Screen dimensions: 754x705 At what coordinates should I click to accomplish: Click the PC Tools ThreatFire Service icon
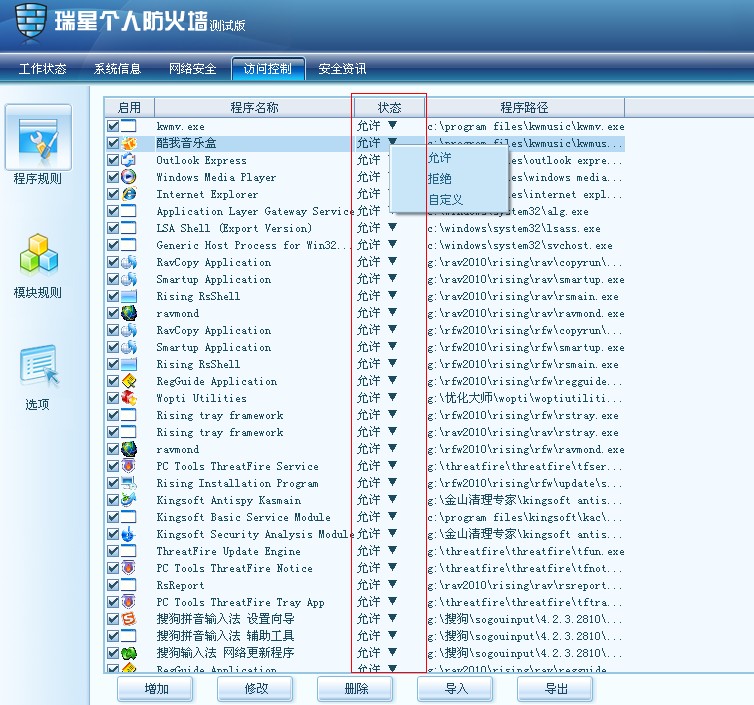[128, 466]
